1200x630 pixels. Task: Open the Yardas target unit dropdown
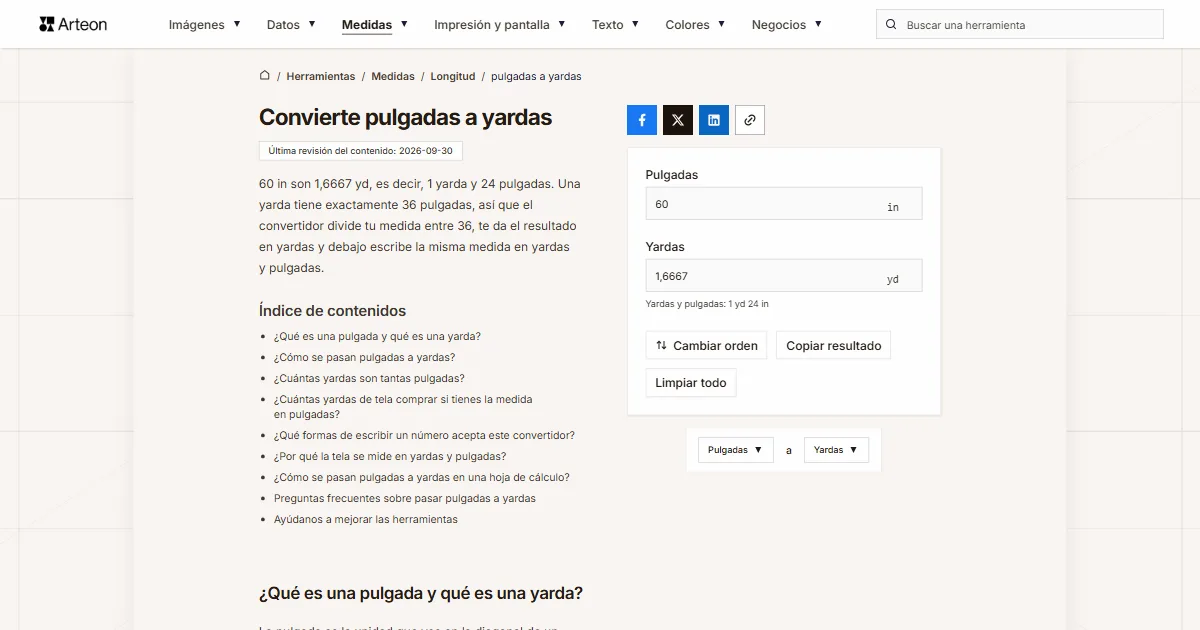836,450
